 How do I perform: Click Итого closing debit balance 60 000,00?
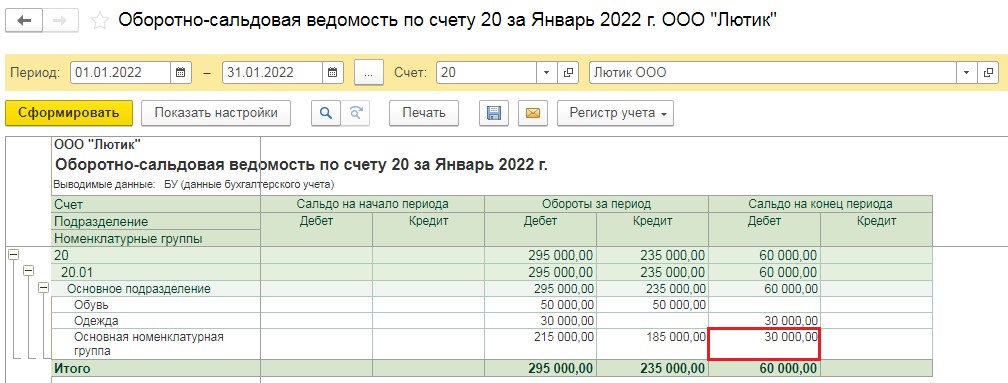tap(764, 368)
